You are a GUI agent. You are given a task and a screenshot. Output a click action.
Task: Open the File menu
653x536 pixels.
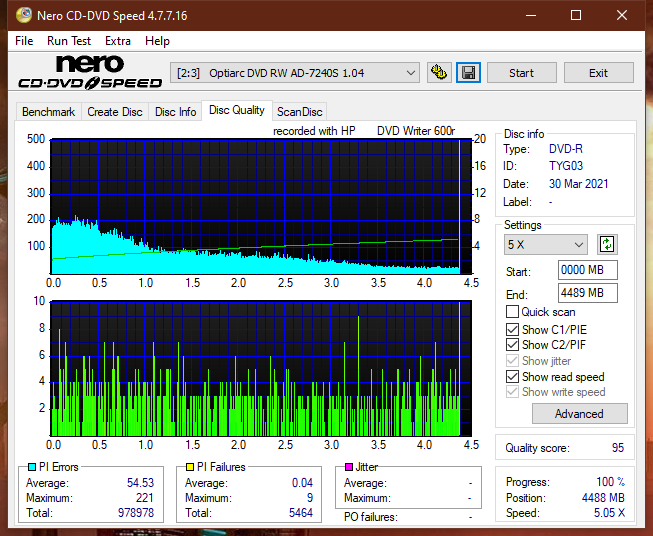coord(24,41)
